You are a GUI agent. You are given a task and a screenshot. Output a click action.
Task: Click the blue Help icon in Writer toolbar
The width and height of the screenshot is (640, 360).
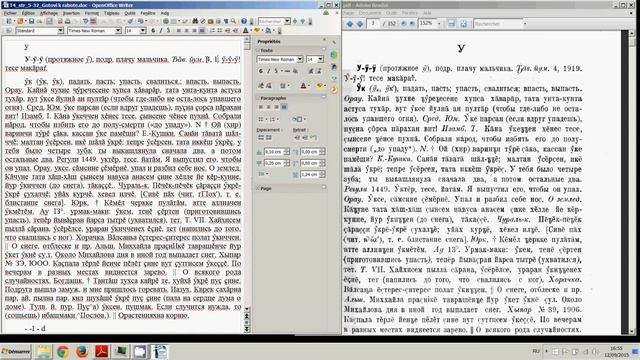tap(244, 21)
